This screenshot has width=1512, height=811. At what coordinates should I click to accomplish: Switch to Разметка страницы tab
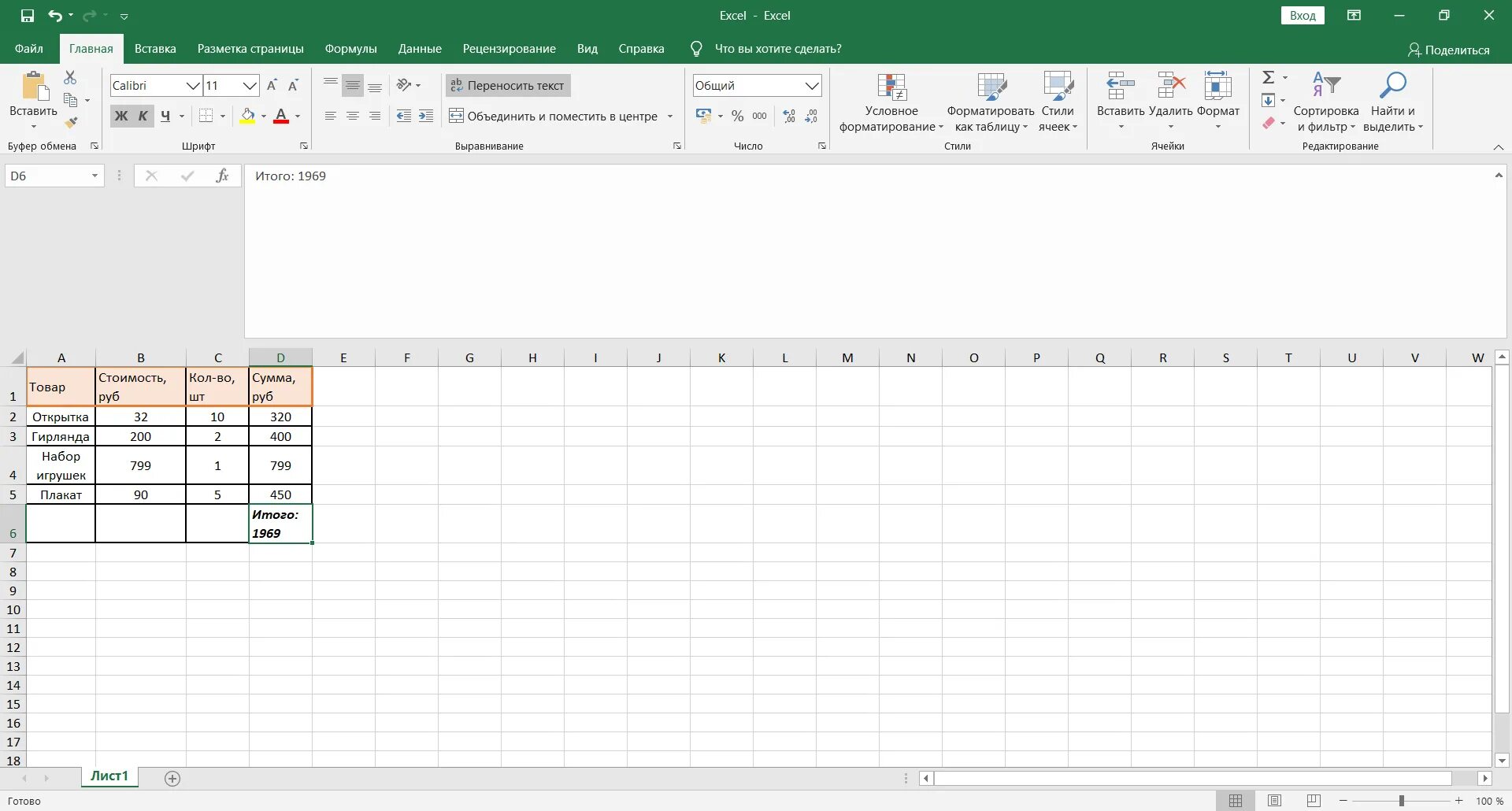[250, 49]
